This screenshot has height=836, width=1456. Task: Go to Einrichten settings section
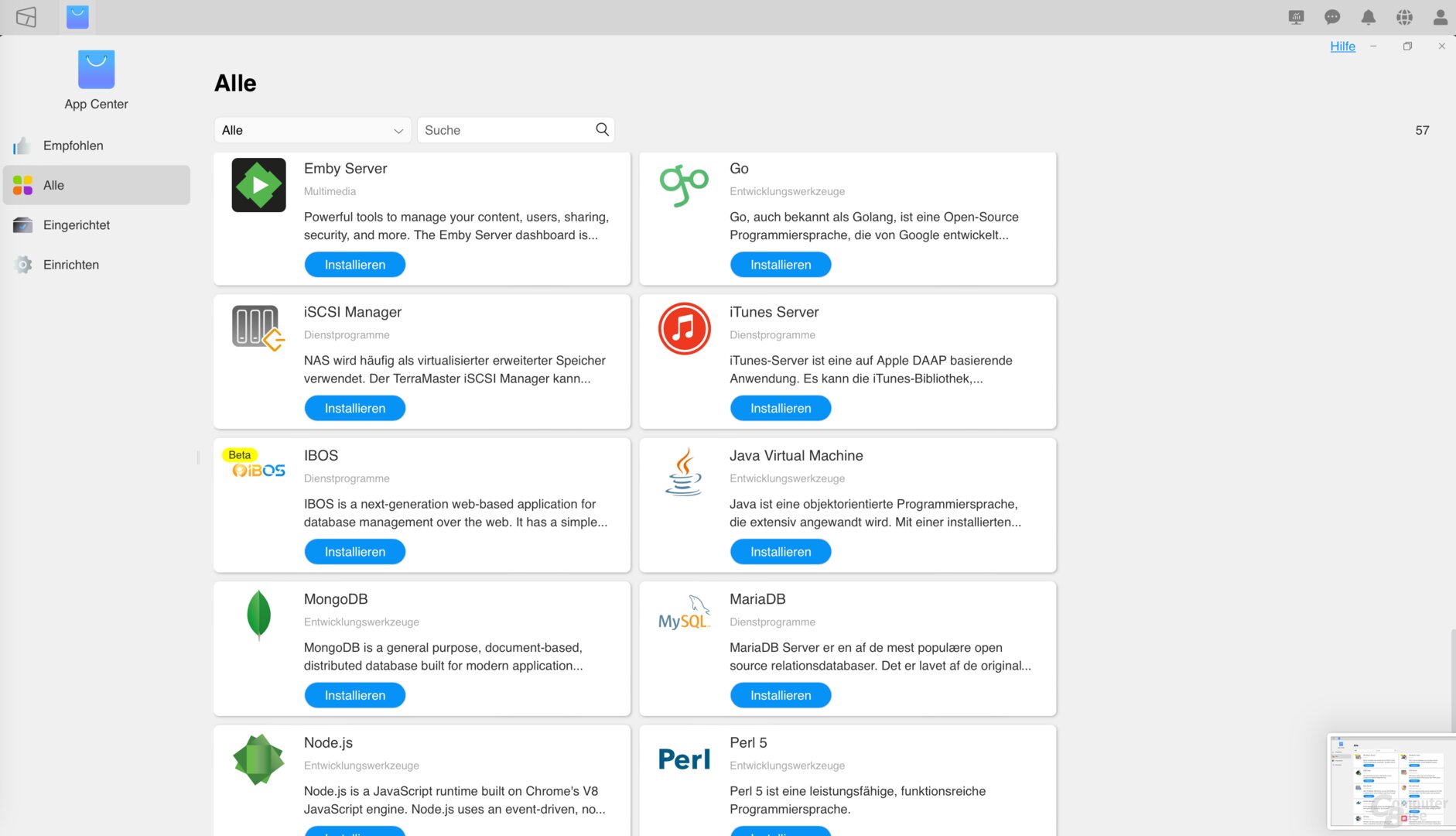pos(71,265)
